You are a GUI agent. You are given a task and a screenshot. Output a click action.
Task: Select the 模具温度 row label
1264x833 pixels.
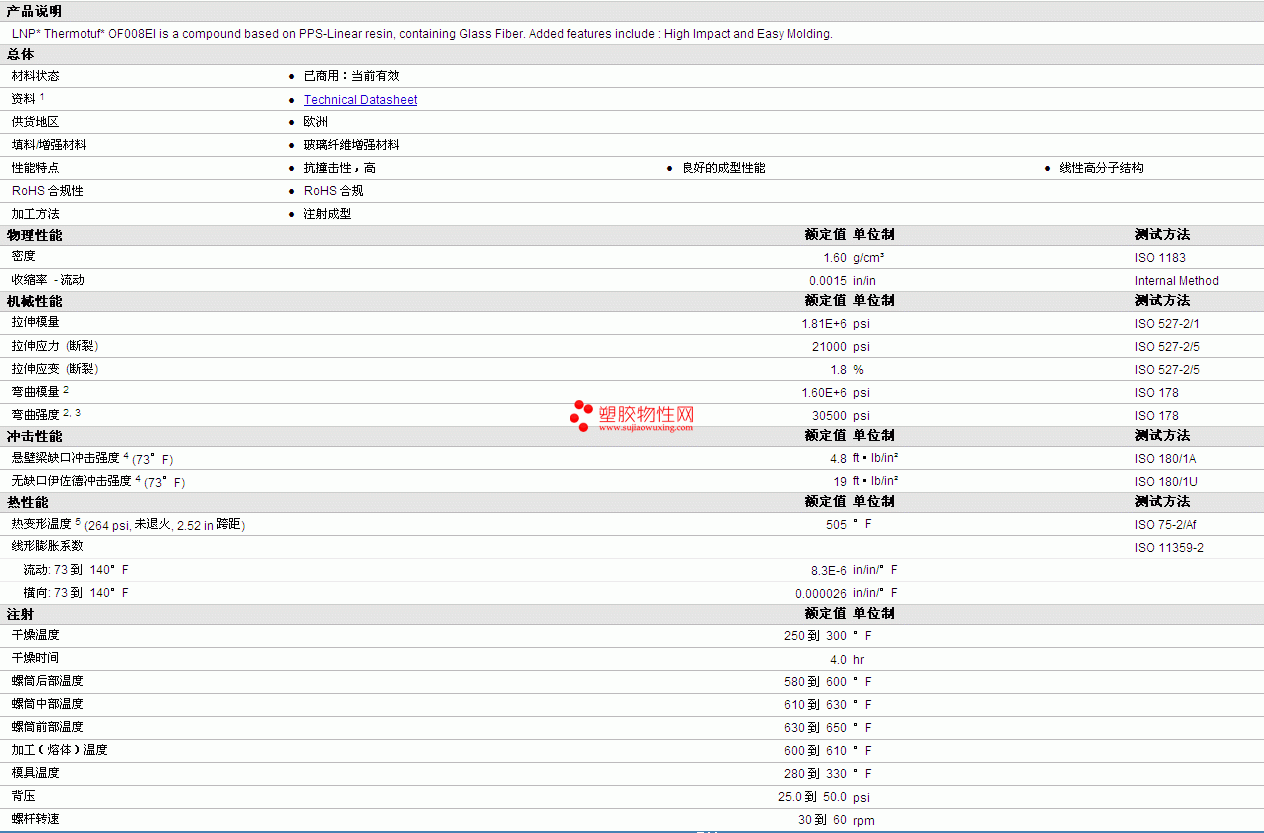tap(36, 773)
